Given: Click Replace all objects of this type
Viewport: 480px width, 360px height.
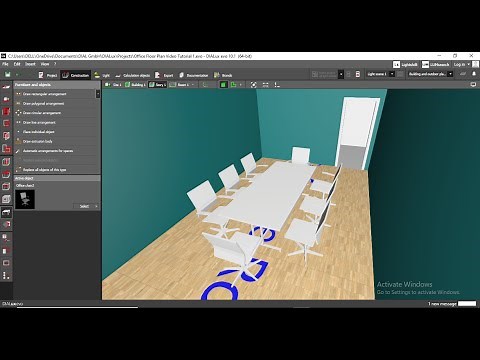Looking at the screenshot, I should pos(55,170).
